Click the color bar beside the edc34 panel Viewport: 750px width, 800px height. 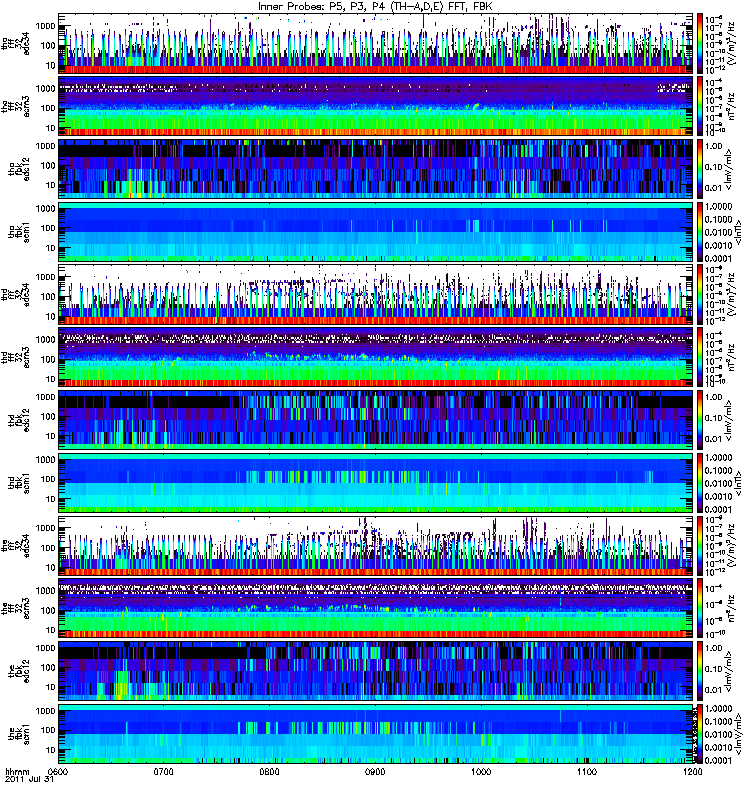point(700,545)
